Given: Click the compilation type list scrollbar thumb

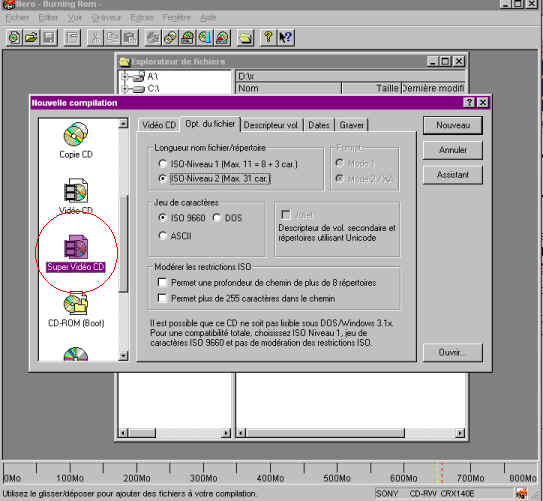Looking at the screenshot, I should (123, 243).
